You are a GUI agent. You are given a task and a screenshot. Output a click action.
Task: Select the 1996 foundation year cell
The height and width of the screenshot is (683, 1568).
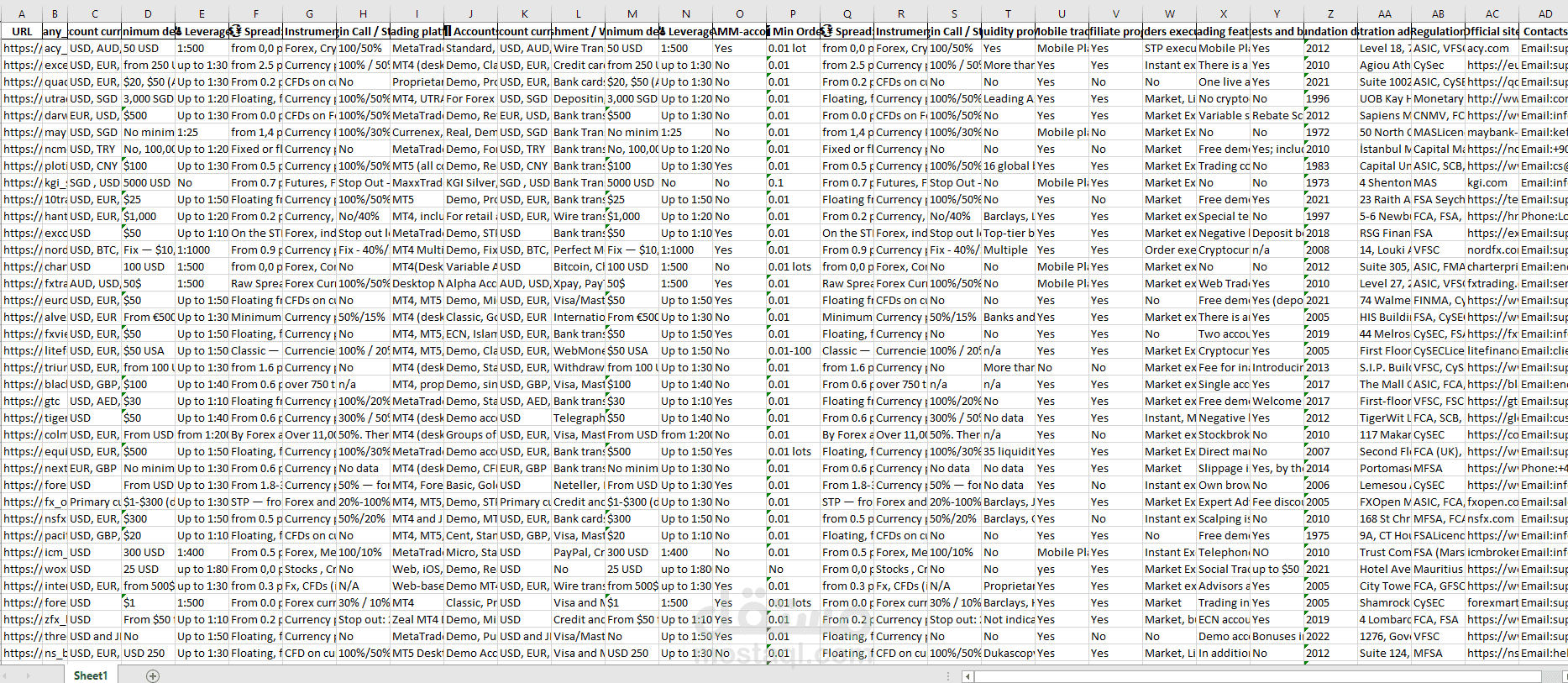click(1330, 98)
